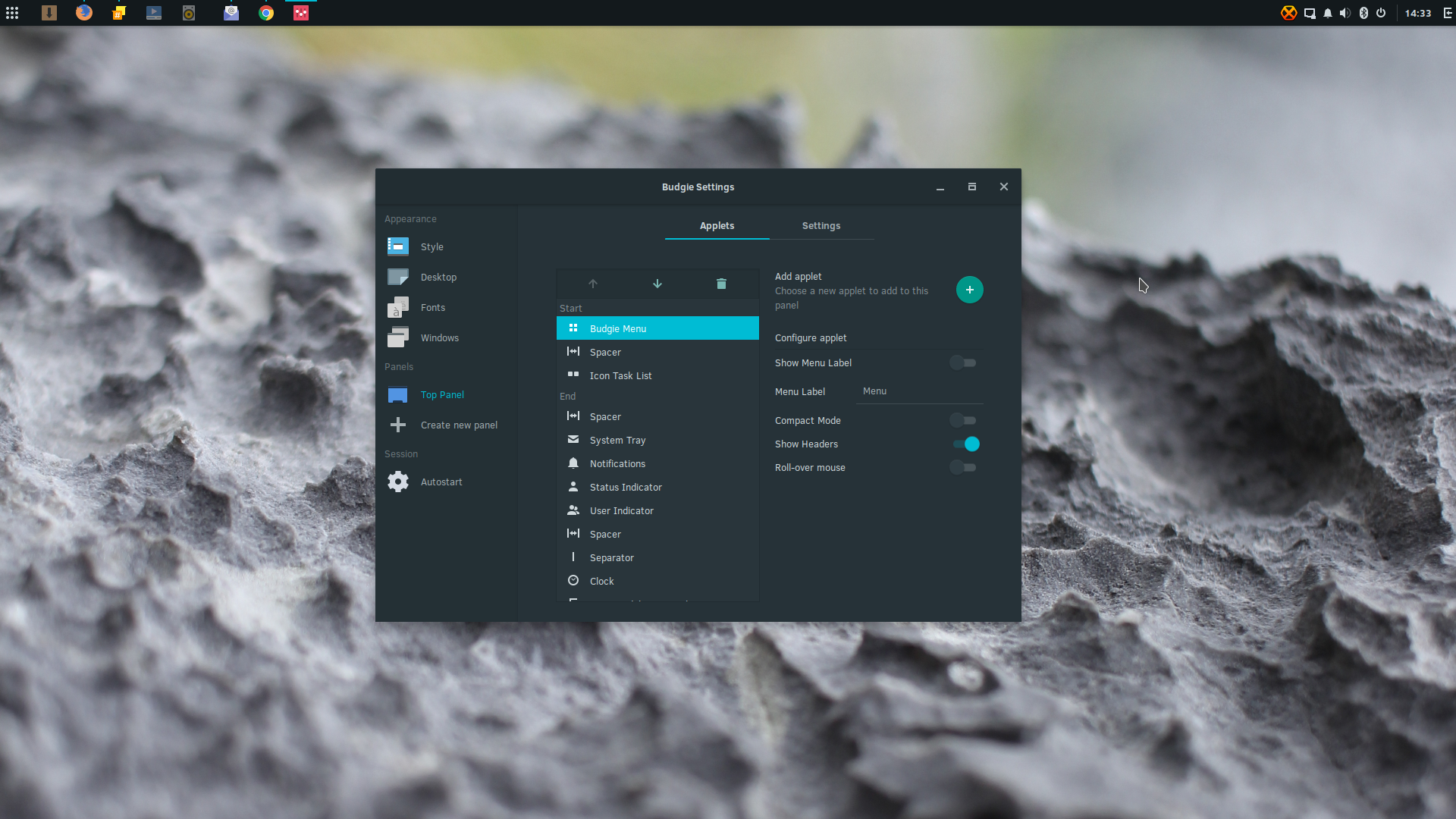This screenshot has height=819, width=1456.
Task: Disable the Show Headers switch
Action: tap(966, 444)
